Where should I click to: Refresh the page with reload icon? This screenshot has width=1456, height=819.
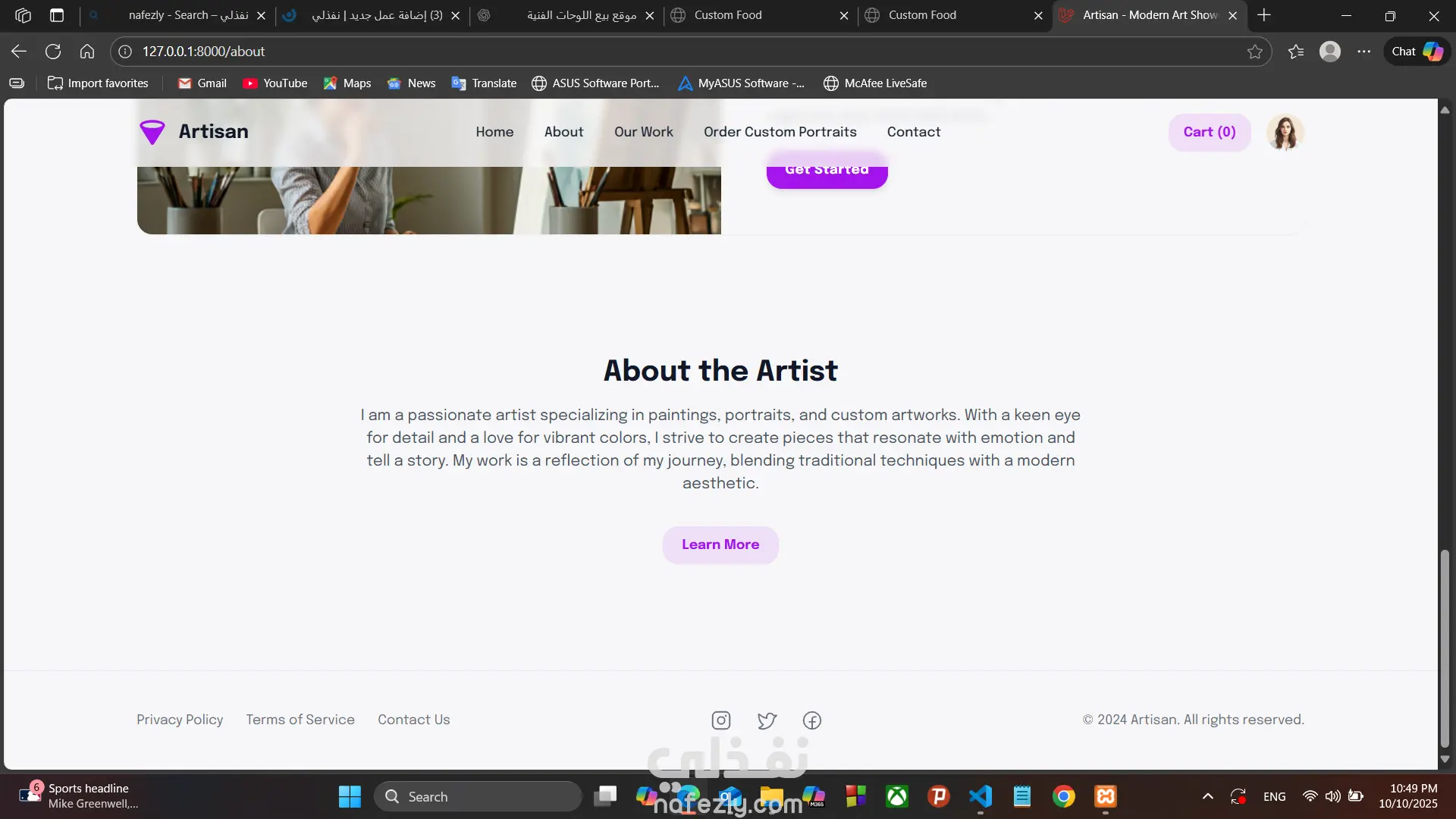53,52
